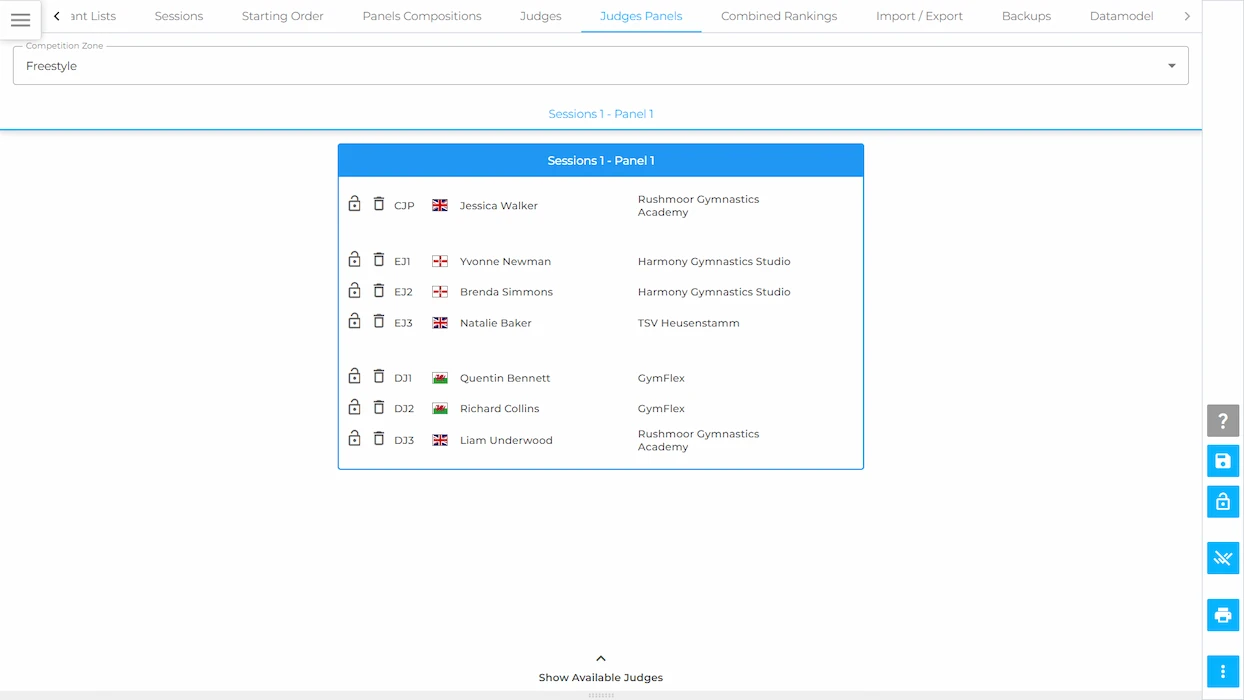Select the name Richard Collins
The height and width of the screenshot is (700, 1244).
point(500,409)
